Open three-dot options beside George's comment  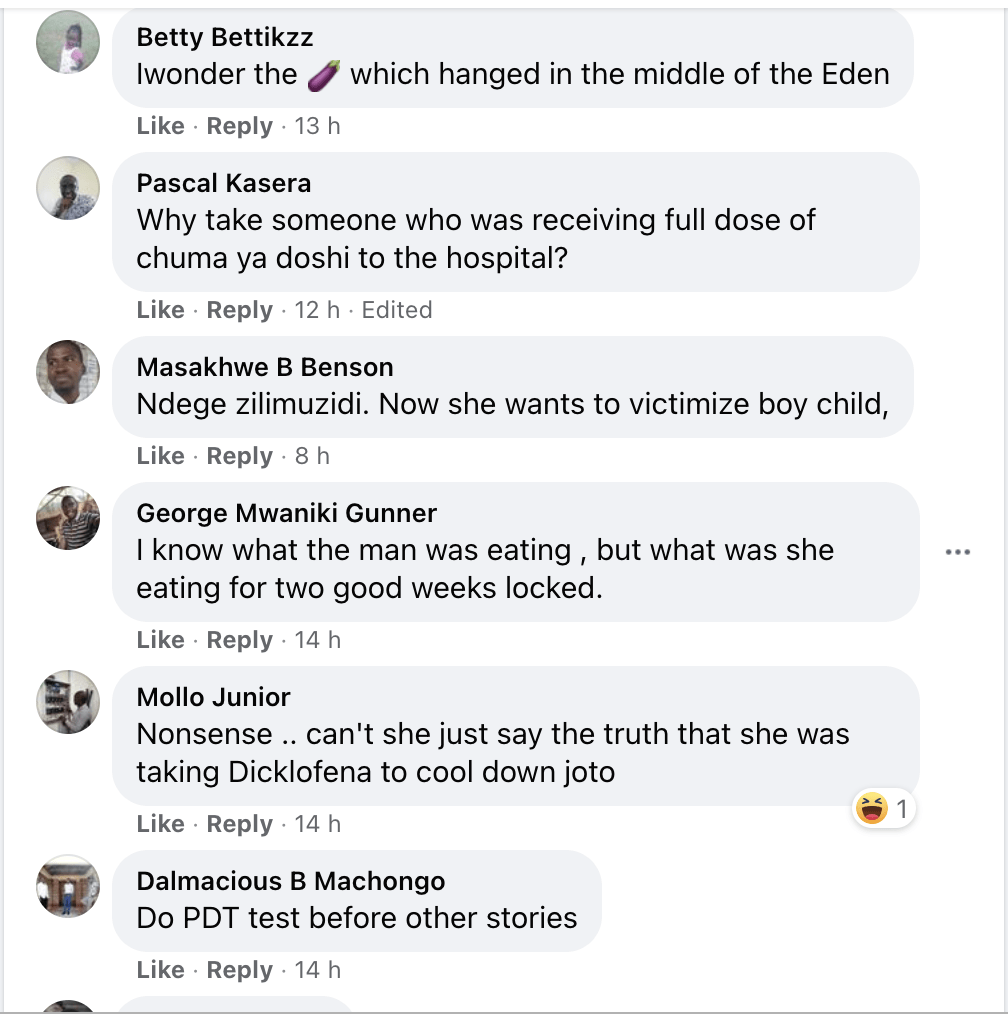(x=958, y=552)
